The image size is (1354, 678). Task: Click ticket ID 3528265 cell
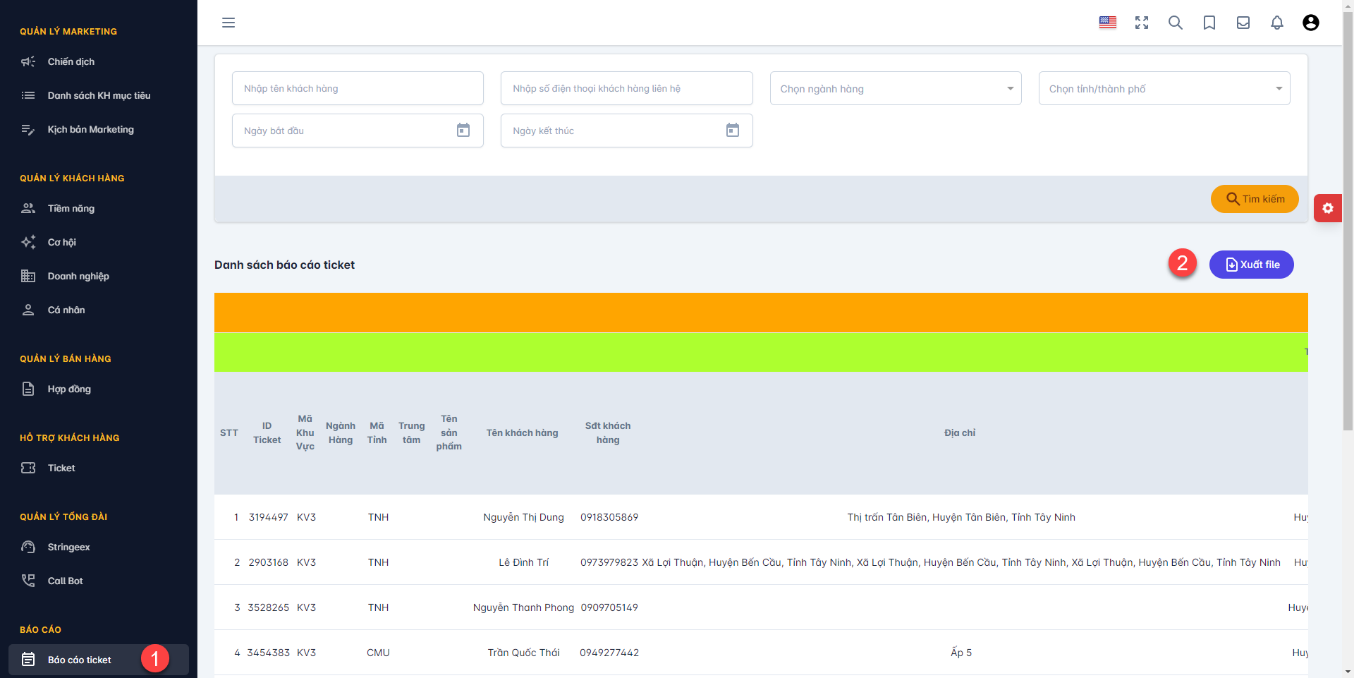(x=268, y=608)
